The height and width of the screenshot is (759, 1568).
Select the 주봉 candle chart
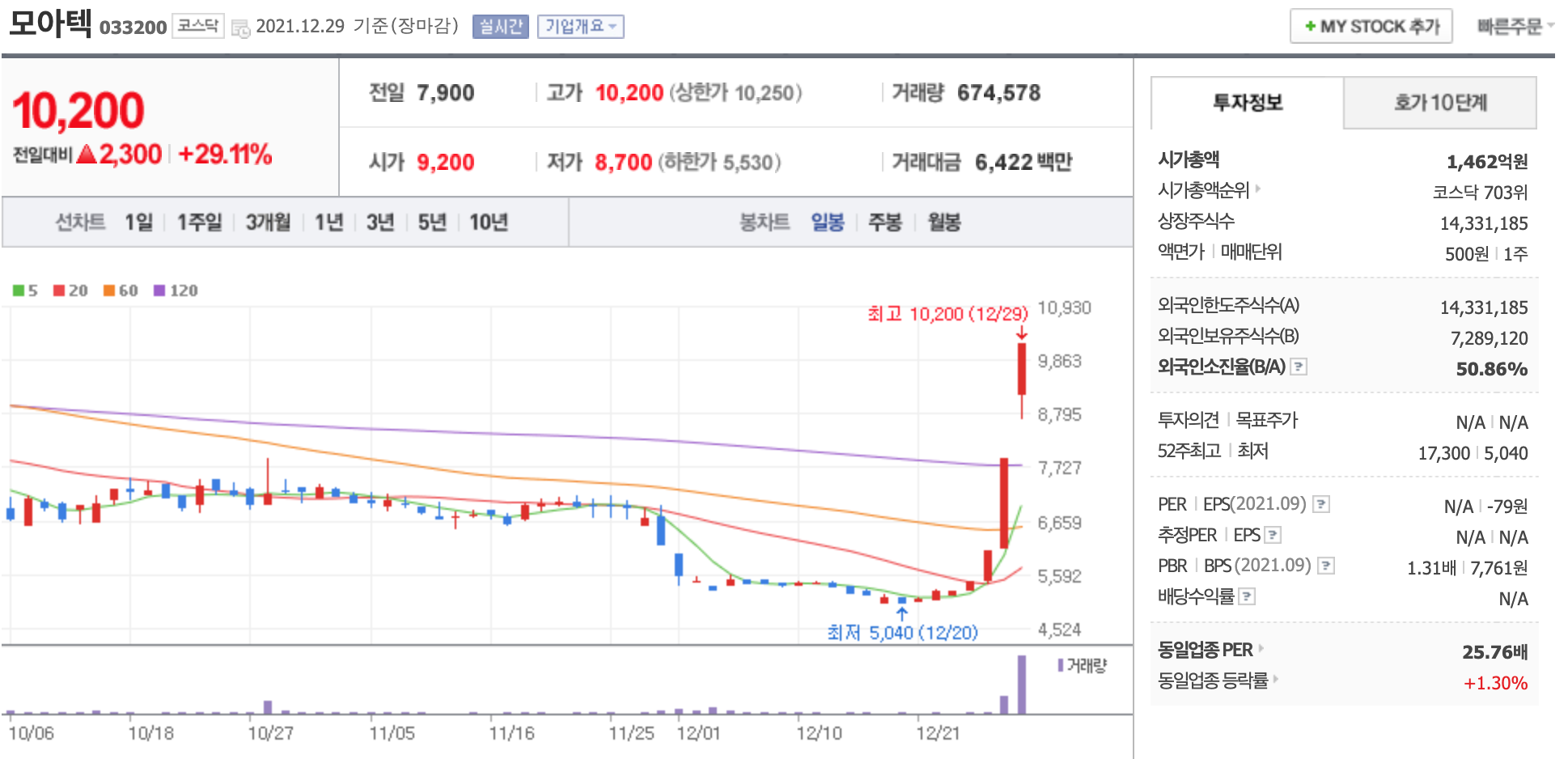(x=884, y=222)
